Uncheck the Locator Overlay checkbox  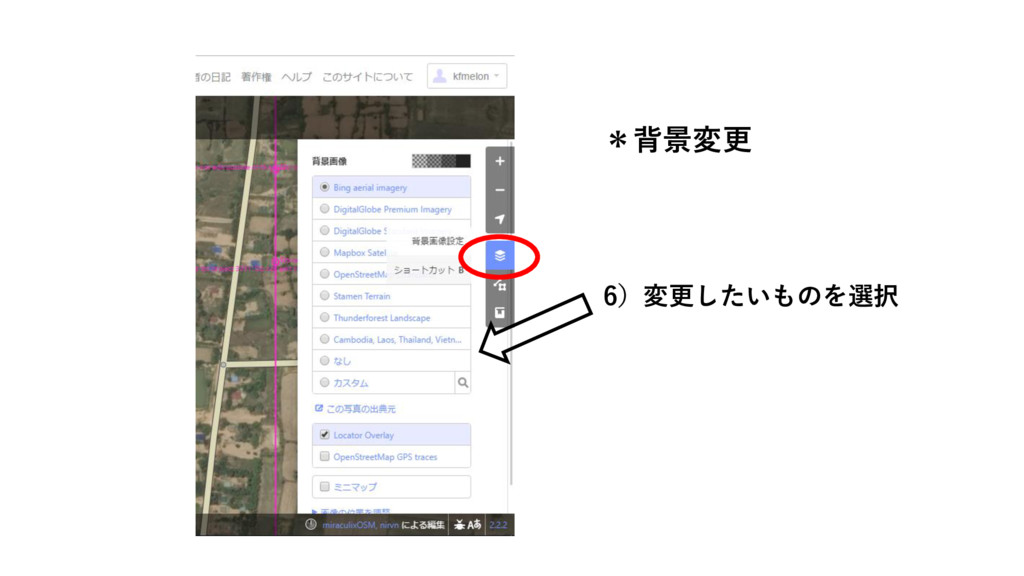pyautogui.click(x=325, y=435)
